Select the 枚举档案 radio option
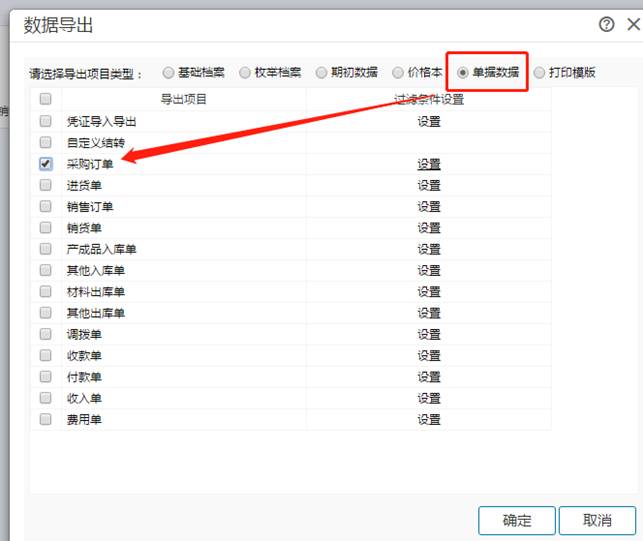643x541 pixels. [x=244, y=73]
